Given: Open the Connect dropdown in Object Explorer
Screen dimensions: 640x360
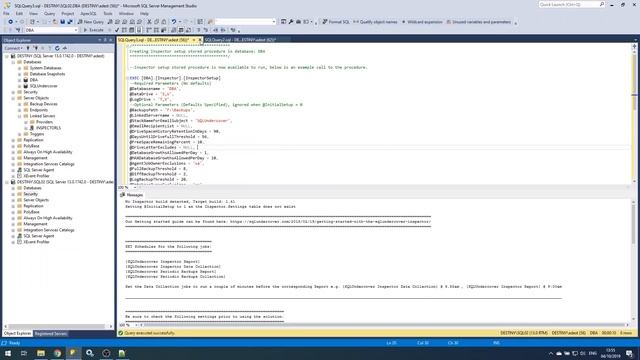Looking at the screenshot, I should pyautogui.click(x=13, y=48).
